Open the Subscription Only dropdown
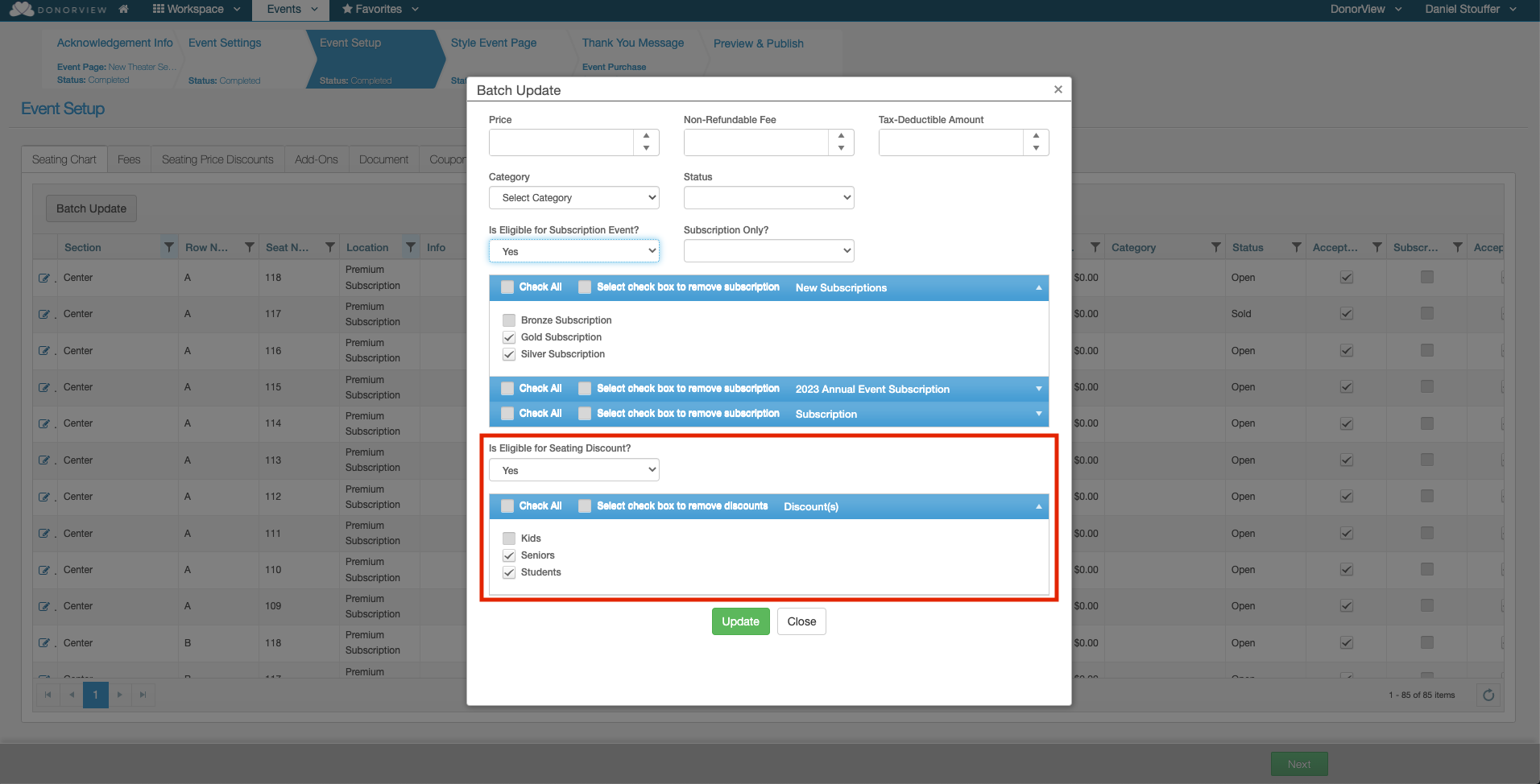The image size is (1540, 784). click(x=769, y=251)
